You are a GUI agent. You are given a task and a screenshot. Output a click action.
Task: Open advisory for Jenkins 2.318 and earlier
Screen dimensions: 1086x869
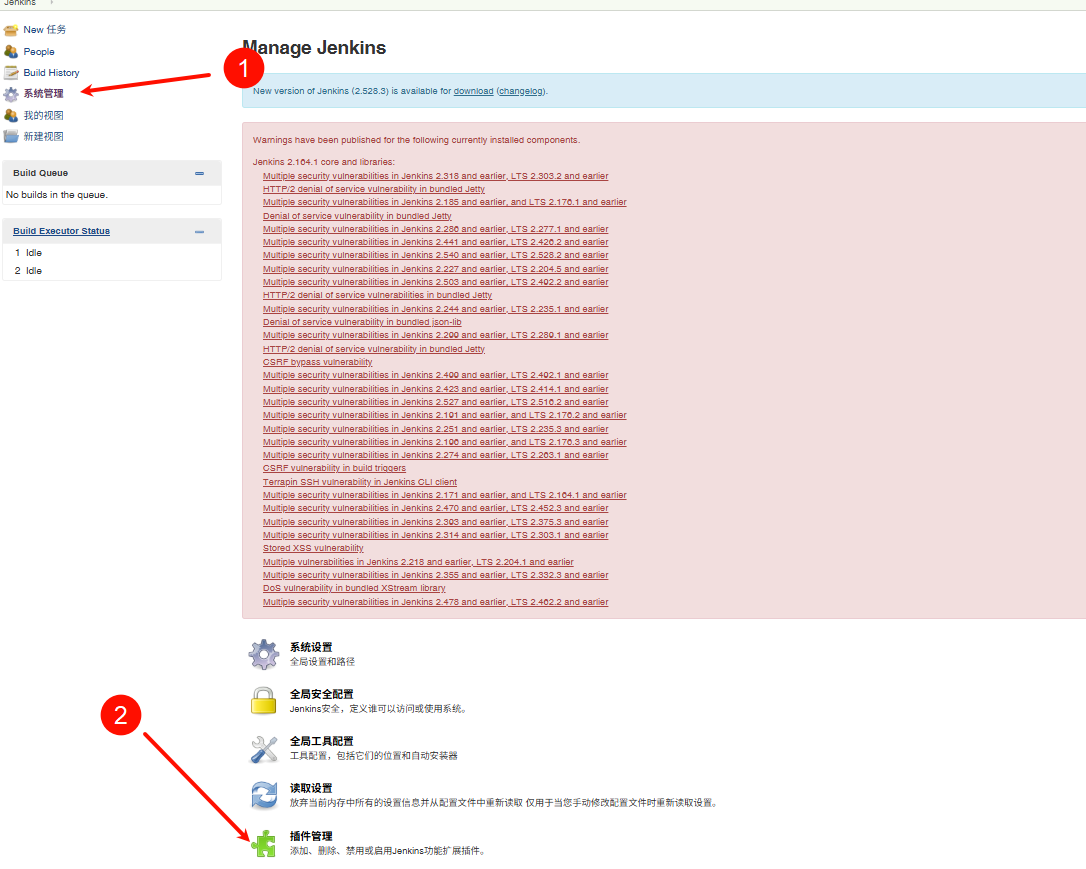(x=435, y=177)
